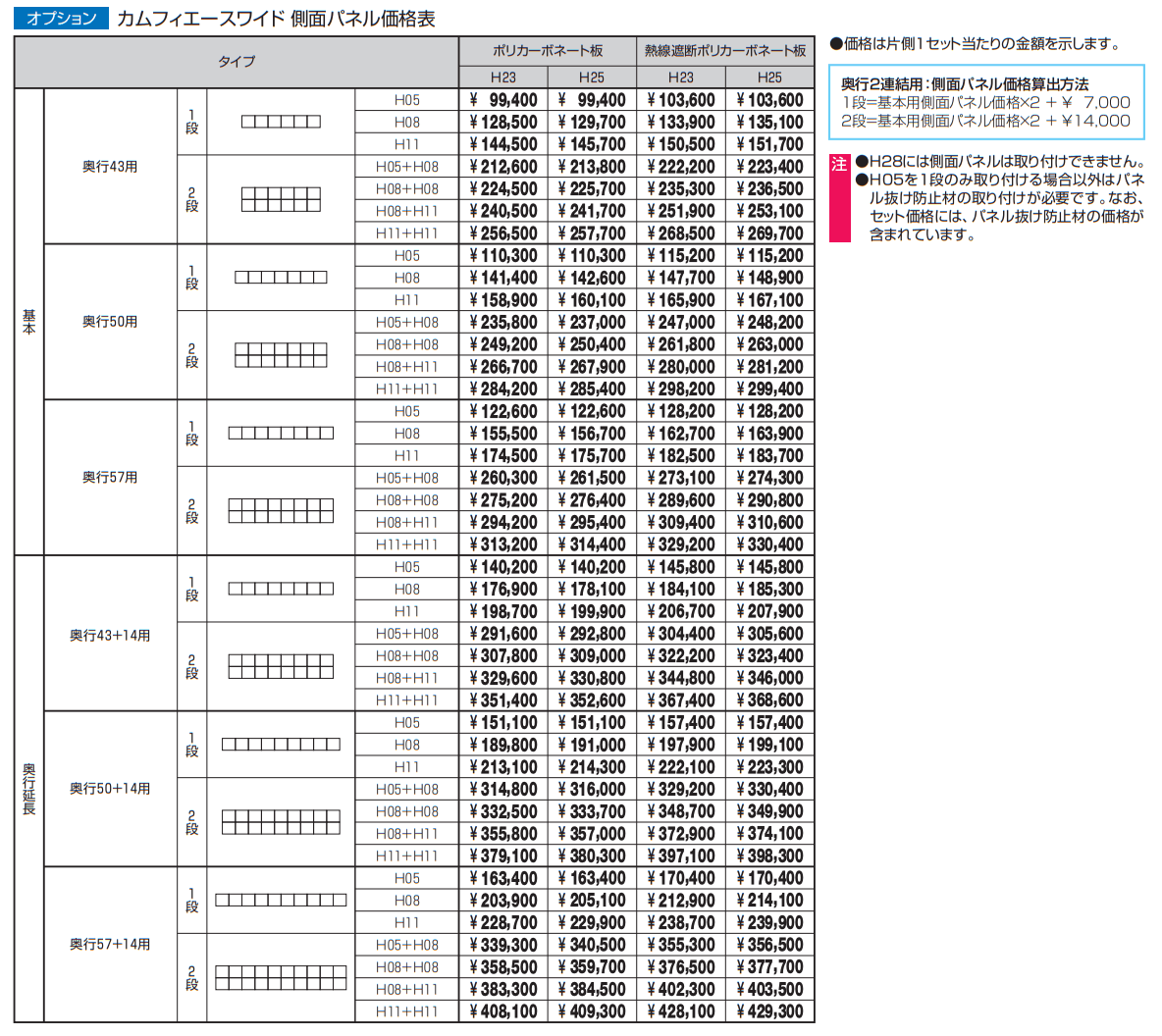Click the 奥行57用 1段 panel diagram
Viewport: 1162px width, 1036px height.
283,432
